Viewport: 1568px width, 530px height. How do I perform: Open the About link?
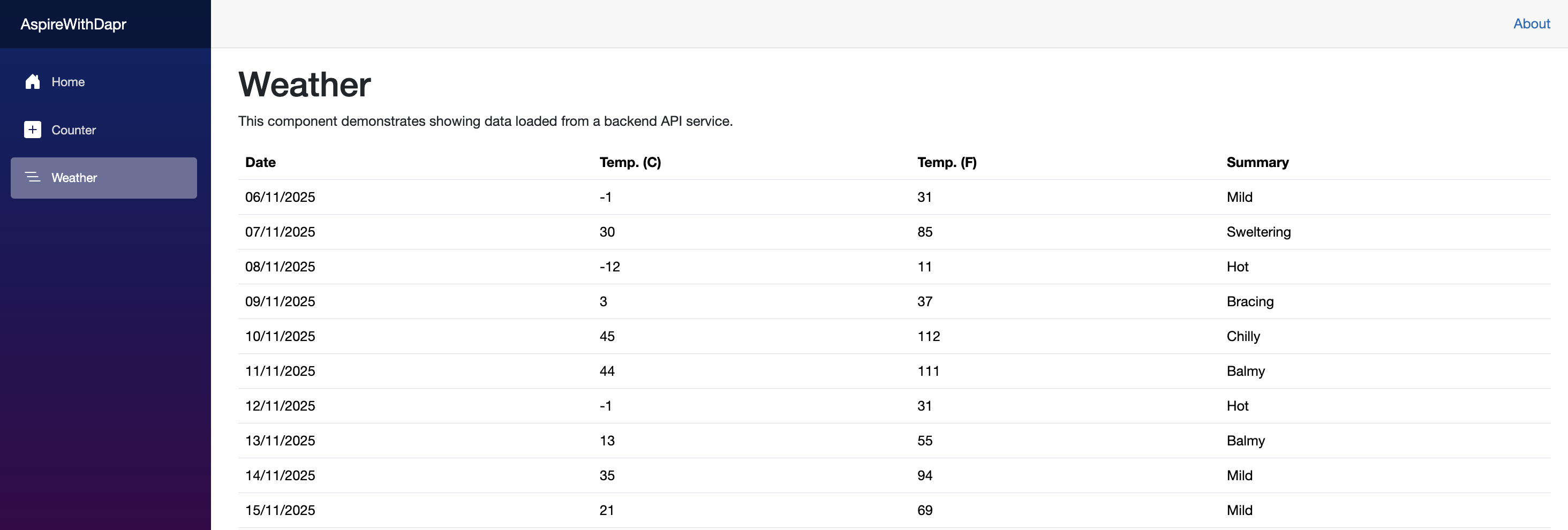[1531, 24]
